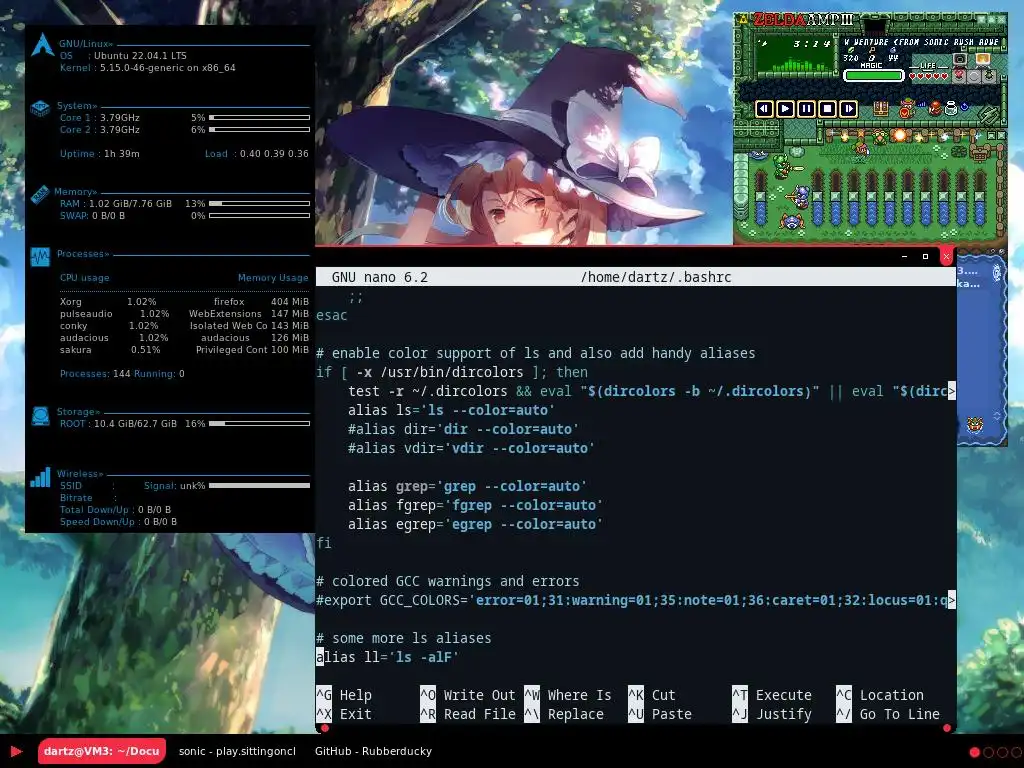Click the Triforce icon in ZeldaAmp title bar
The image size is (1024, 768).
click(x=743, y=20)
